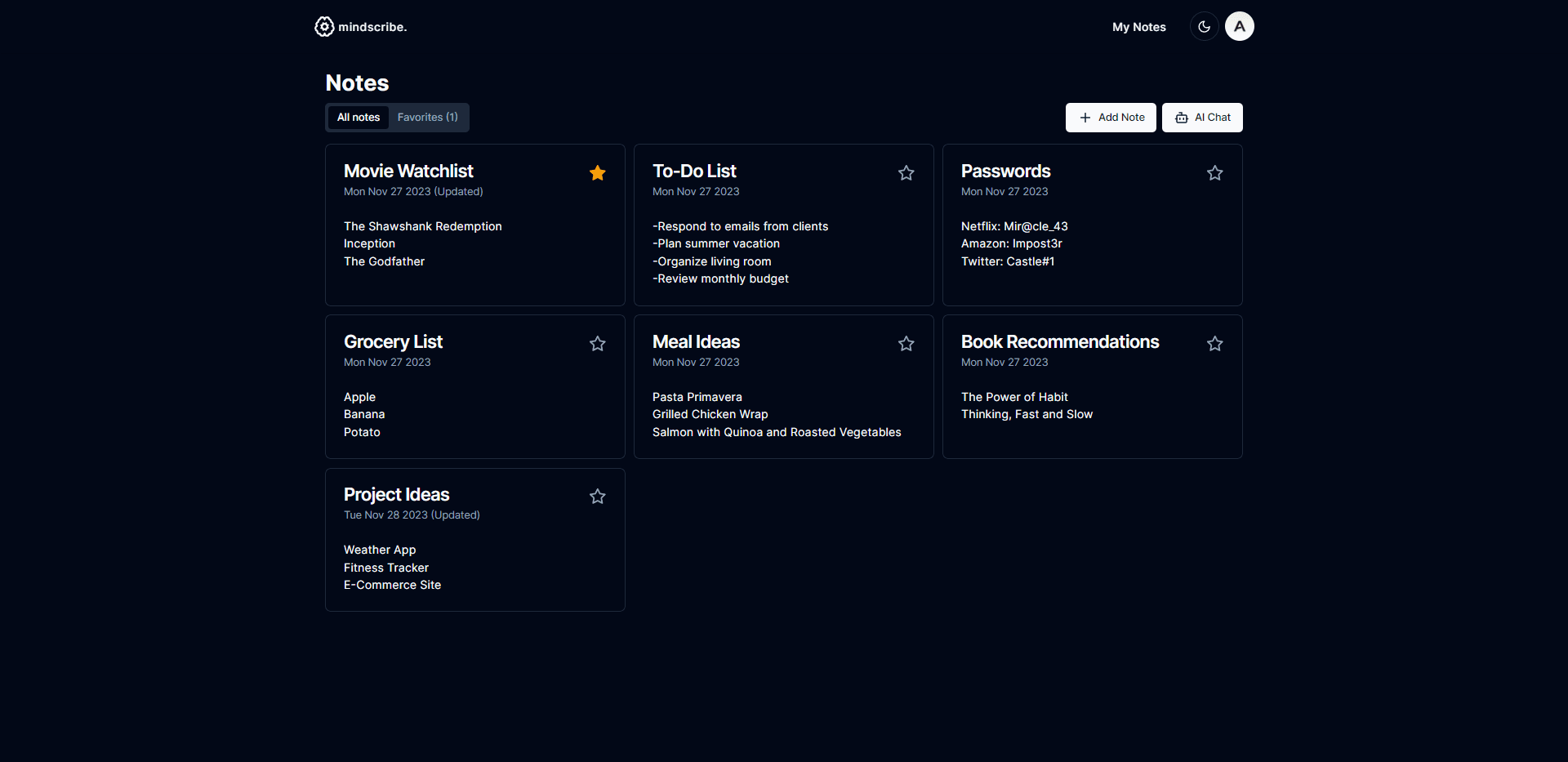Select the All notes tab
1568x762 pixels.
click(359, 118)
